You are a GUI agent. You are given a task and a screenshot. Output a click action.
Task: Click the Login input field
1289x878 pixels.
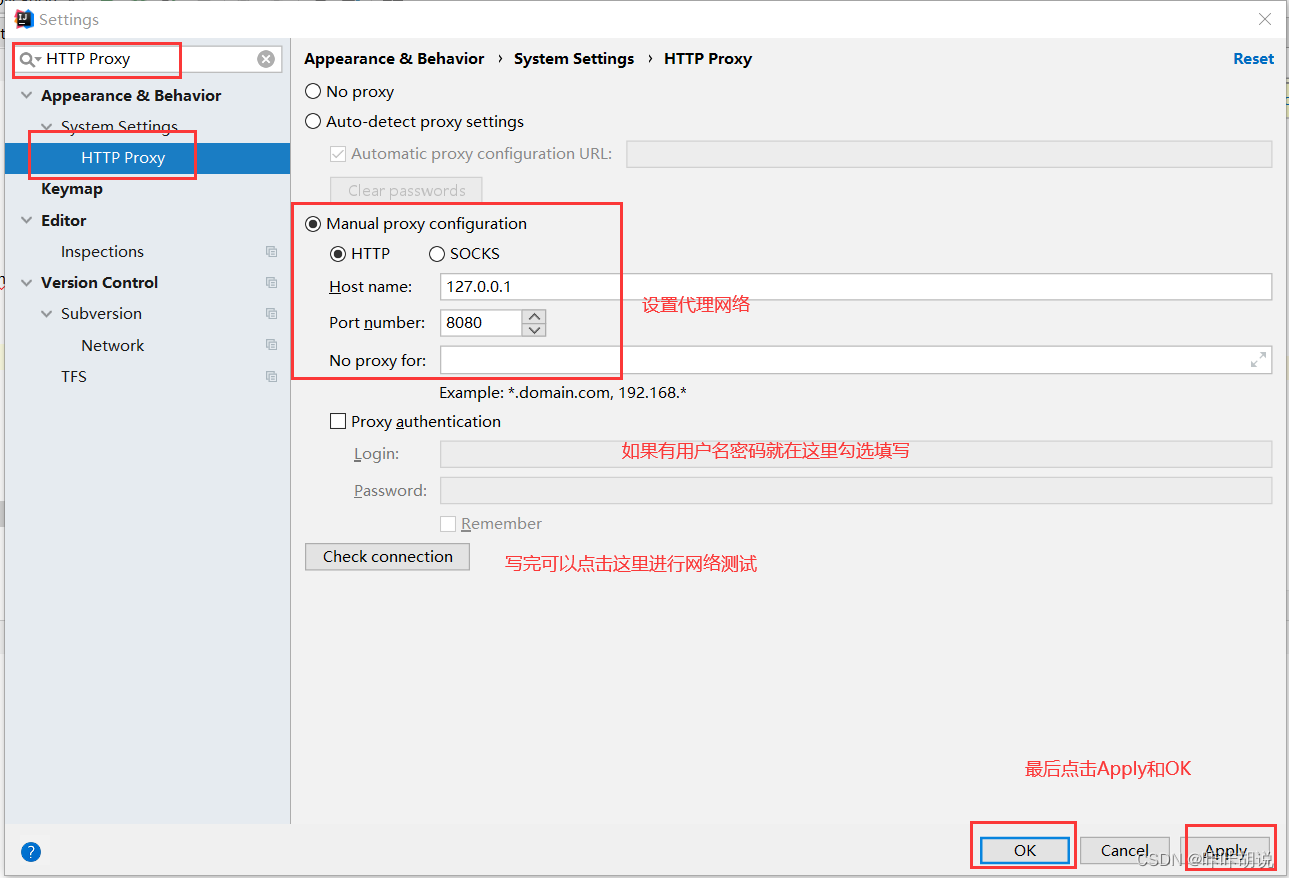tap(856, 454)
